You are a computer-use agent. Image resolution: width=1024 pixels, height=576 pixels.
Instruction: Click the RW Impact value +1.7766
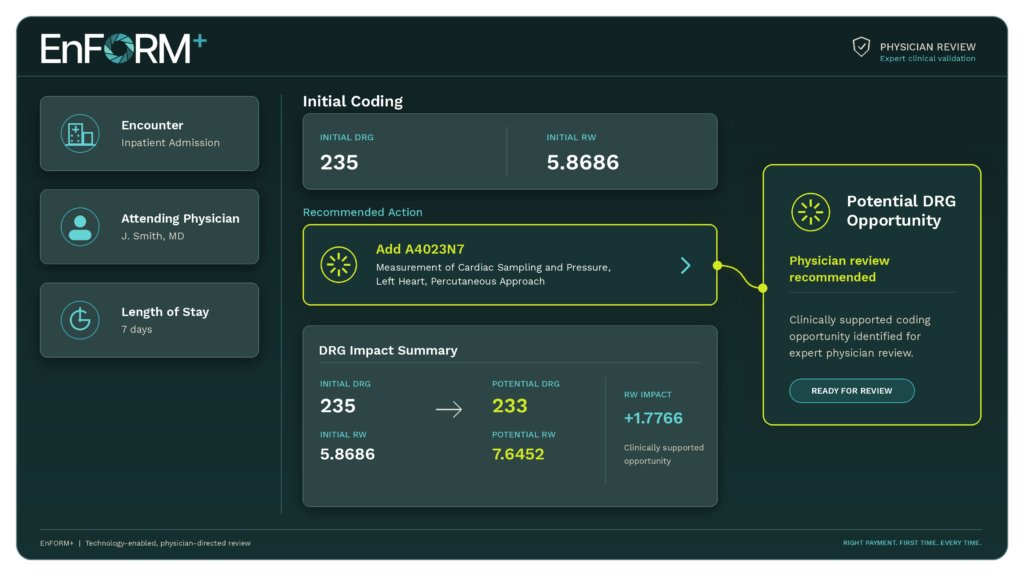pyautogui.click(x=653, y=418)
